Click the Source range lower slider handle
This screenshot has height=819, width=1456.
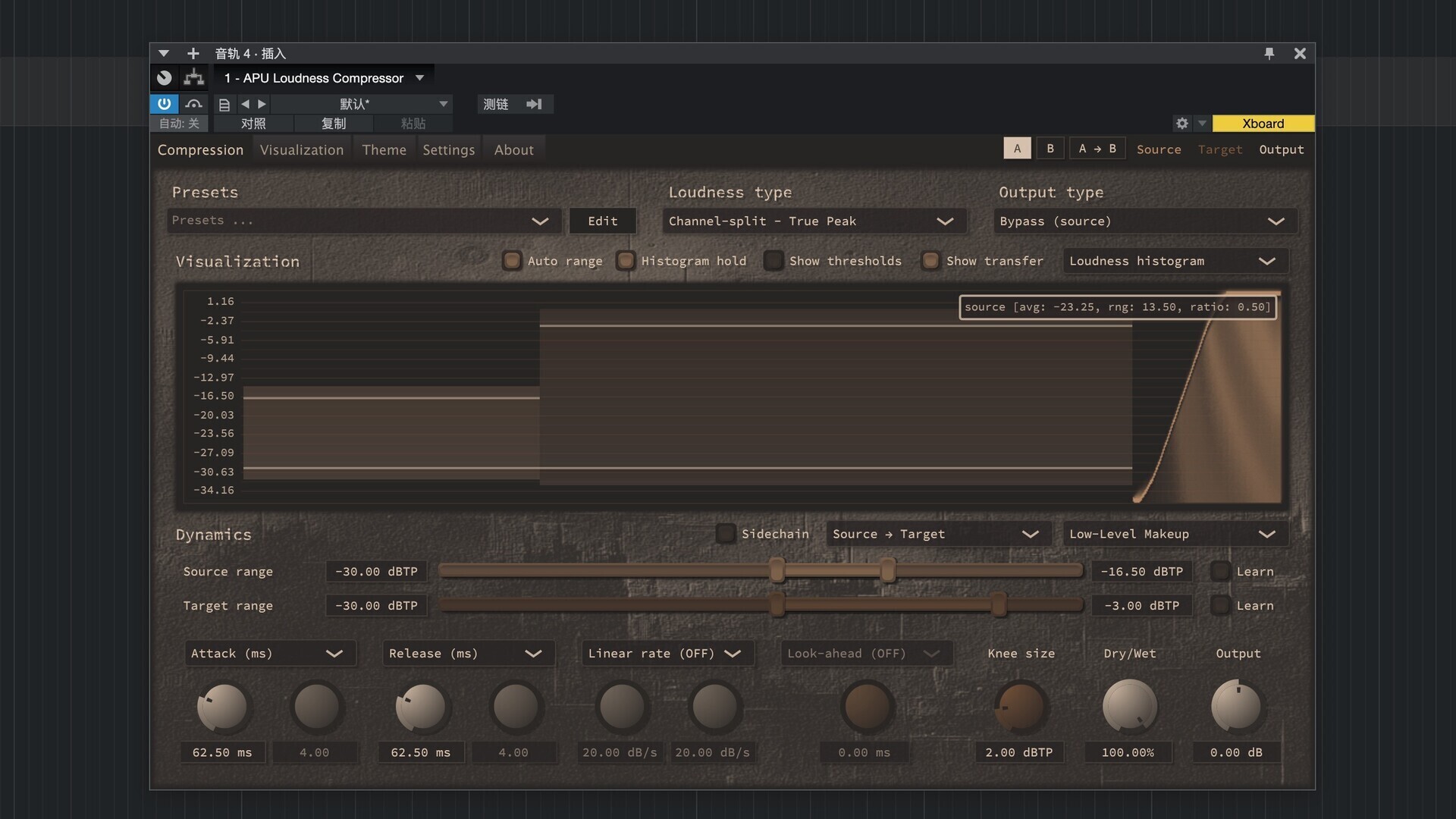pyautogui.click(x=777, y=570)
